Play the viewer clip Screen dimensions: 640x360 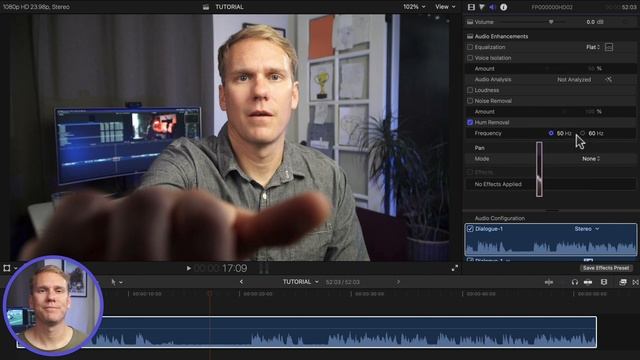[189, 268]
